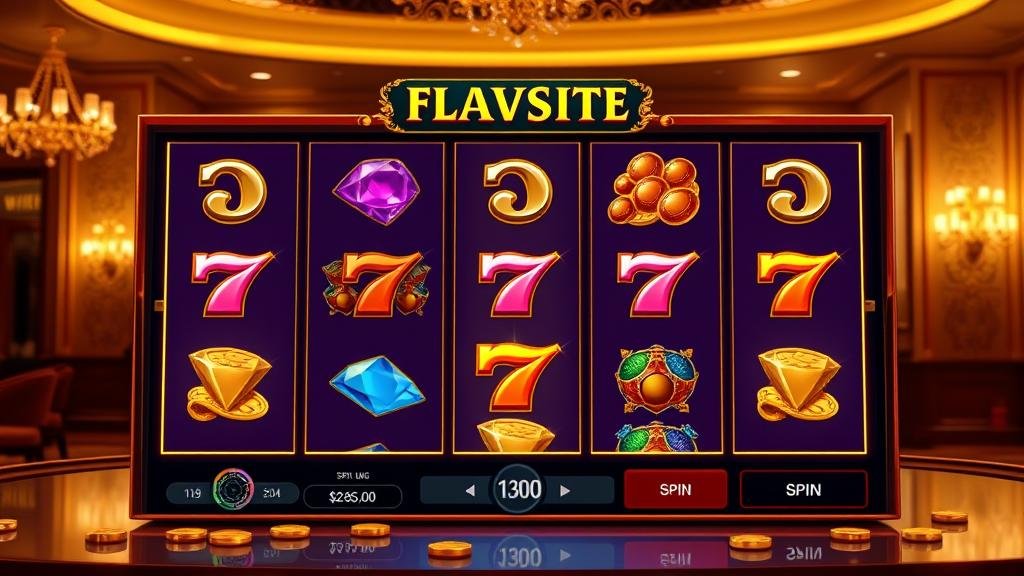Viewport: 1024px width, 576px height.
Task: Click the jeweled beetle symbol in reel four
Action: point(657,379)
